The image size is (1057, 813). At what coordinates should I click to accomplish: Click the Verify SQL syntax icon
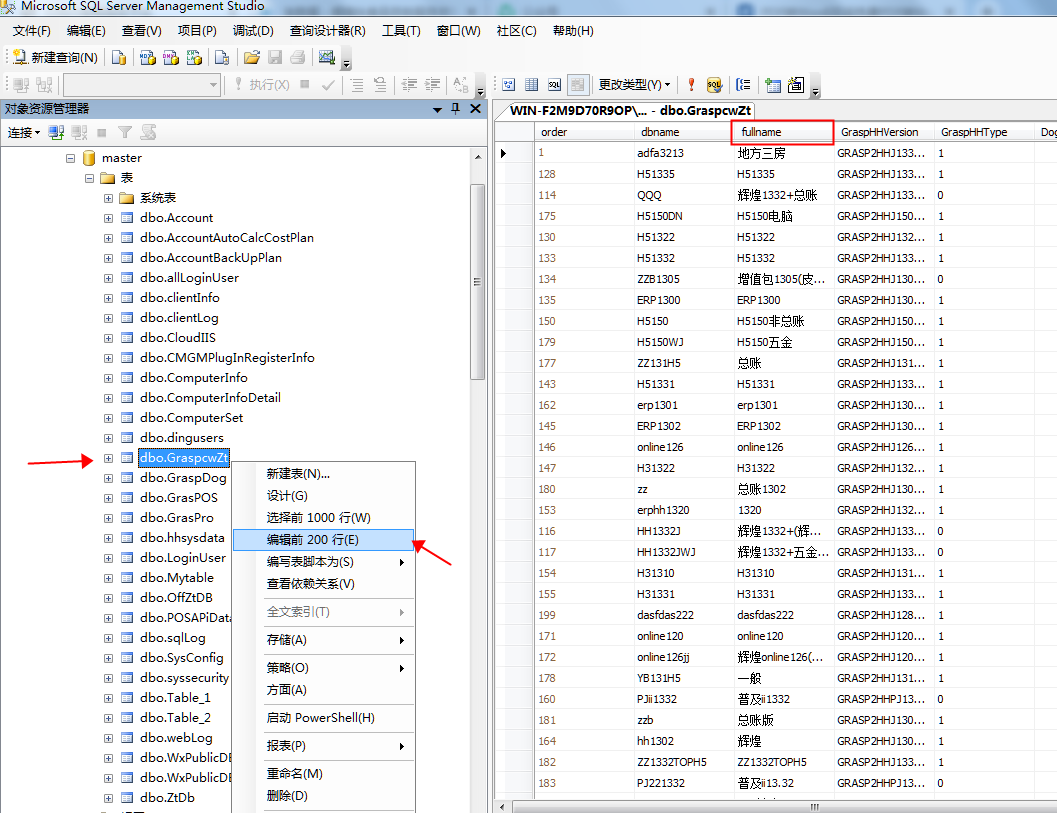714,85
